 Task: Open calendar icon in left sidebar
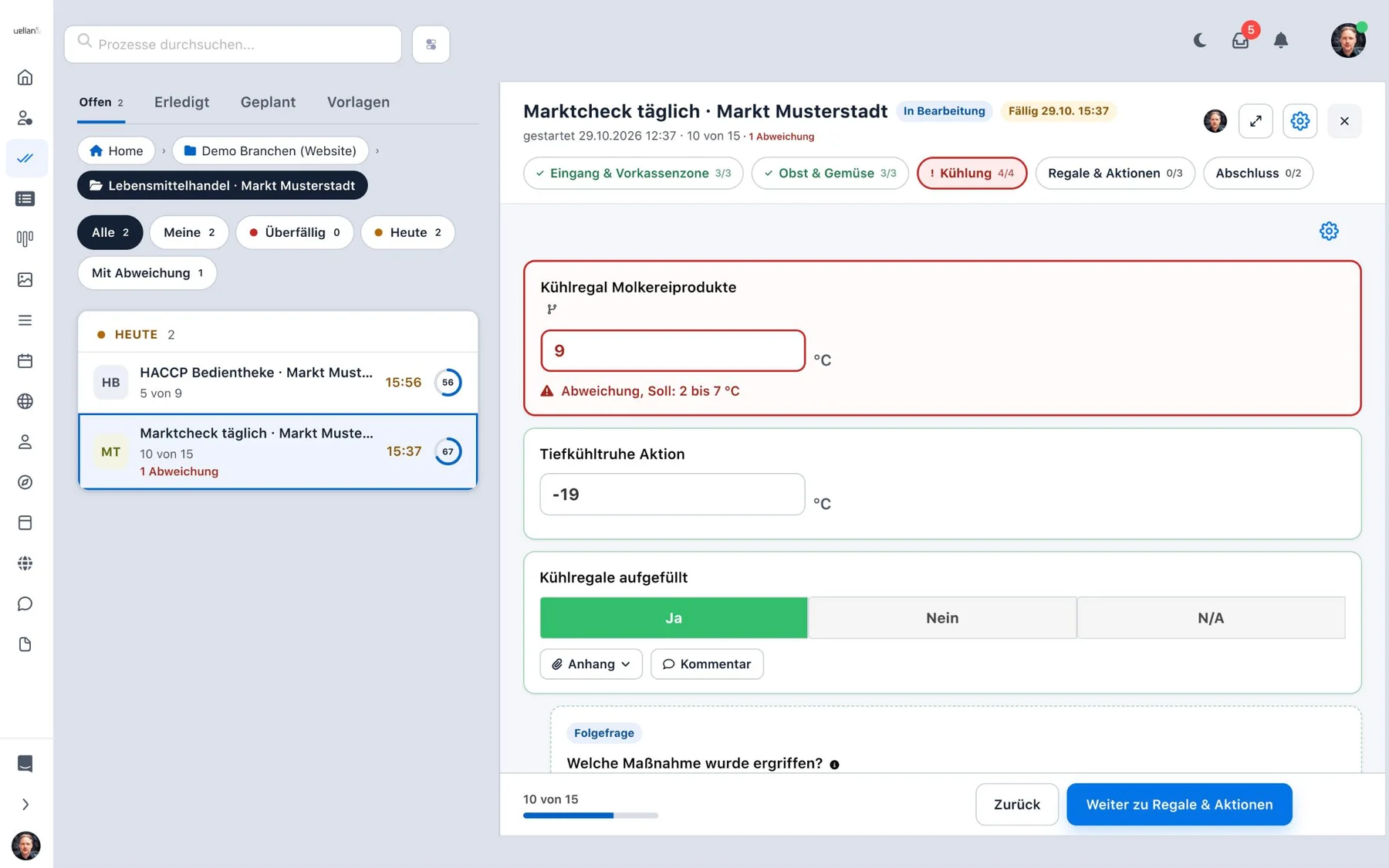[25, 361]
